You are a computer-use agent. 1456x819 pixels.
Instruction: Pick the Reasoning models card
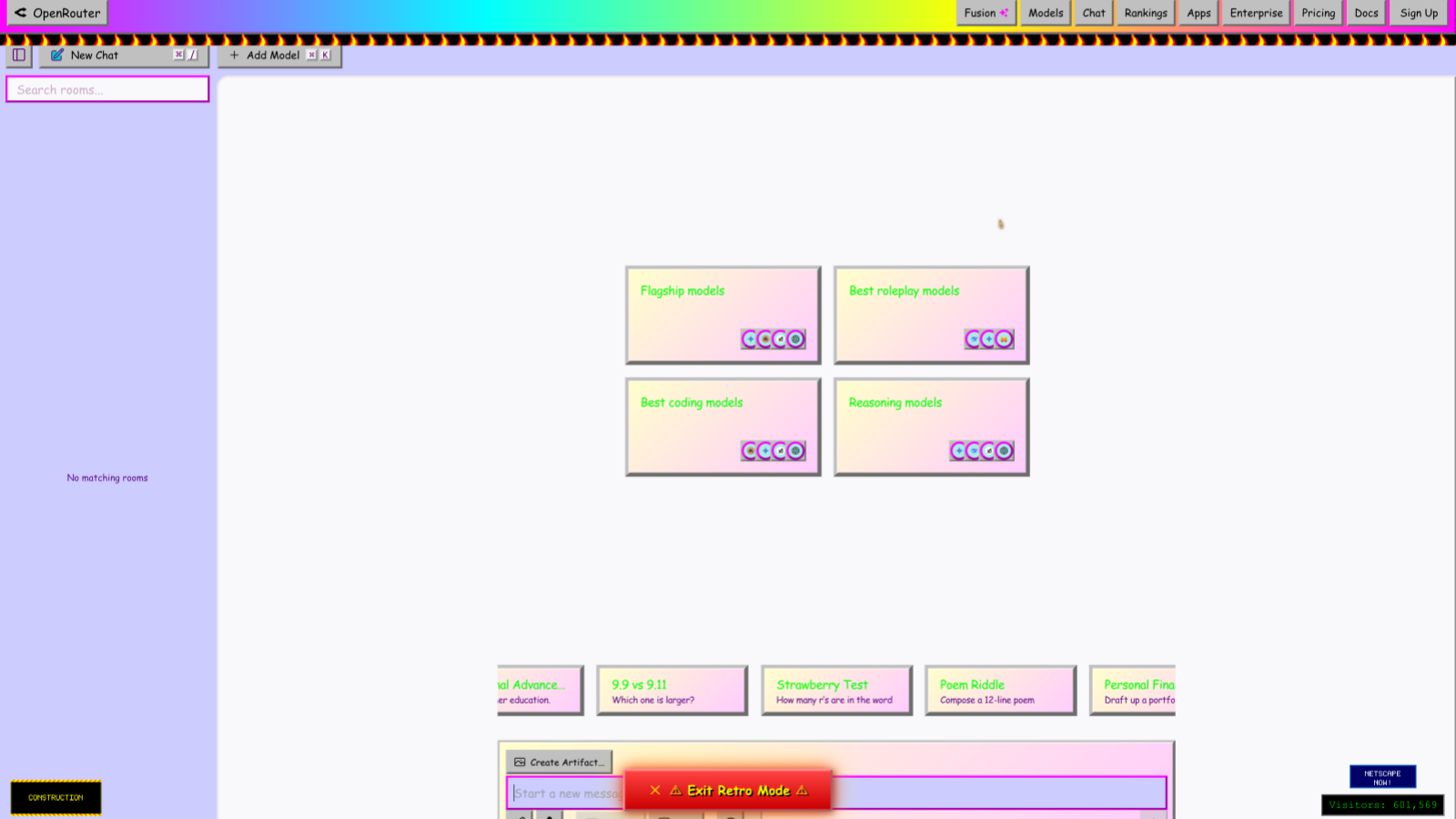tap(931, 427)
